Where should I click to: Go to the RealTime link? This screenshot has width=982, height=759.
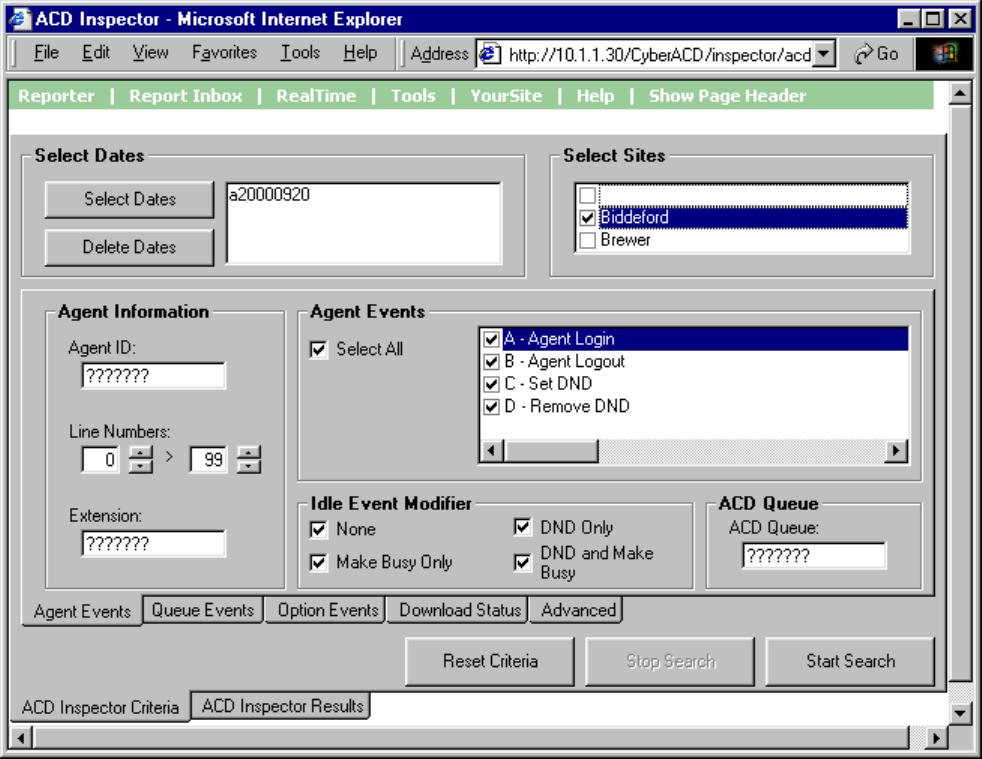click(x=316, y=96)
